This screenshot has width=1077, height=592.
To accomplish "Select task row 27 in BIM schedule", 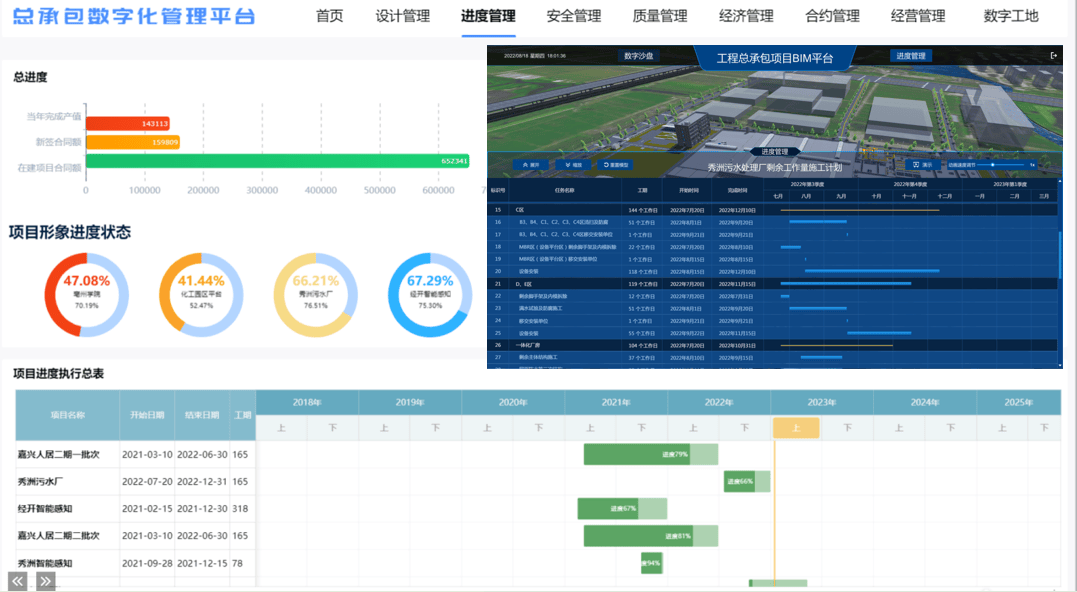I will pos(773,358).
